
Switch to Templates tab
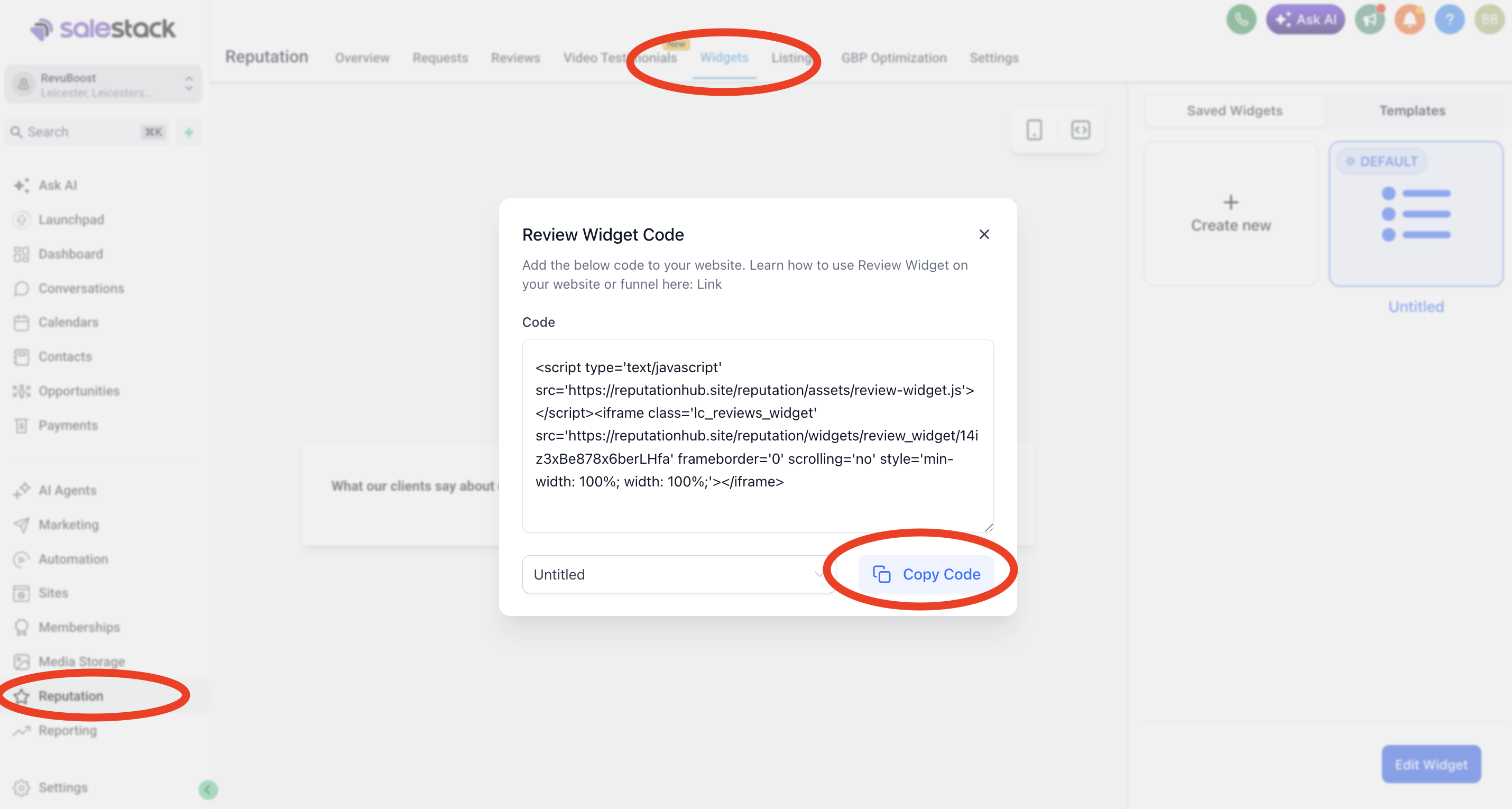point(1412,111)
